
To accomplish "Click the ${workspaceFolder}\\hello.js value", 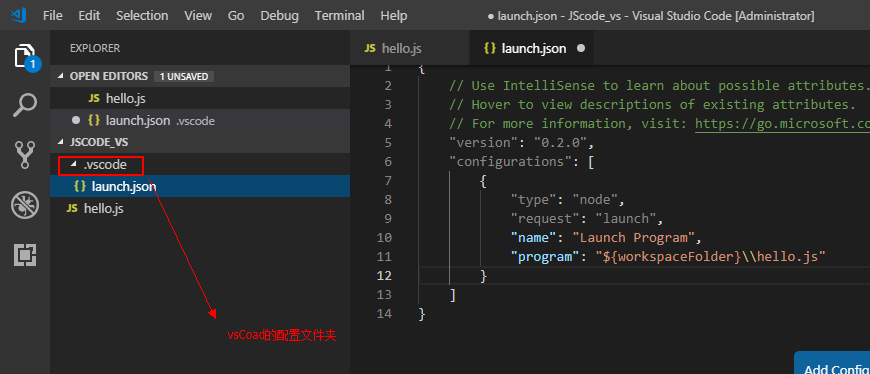I will (x=711, y=257).
